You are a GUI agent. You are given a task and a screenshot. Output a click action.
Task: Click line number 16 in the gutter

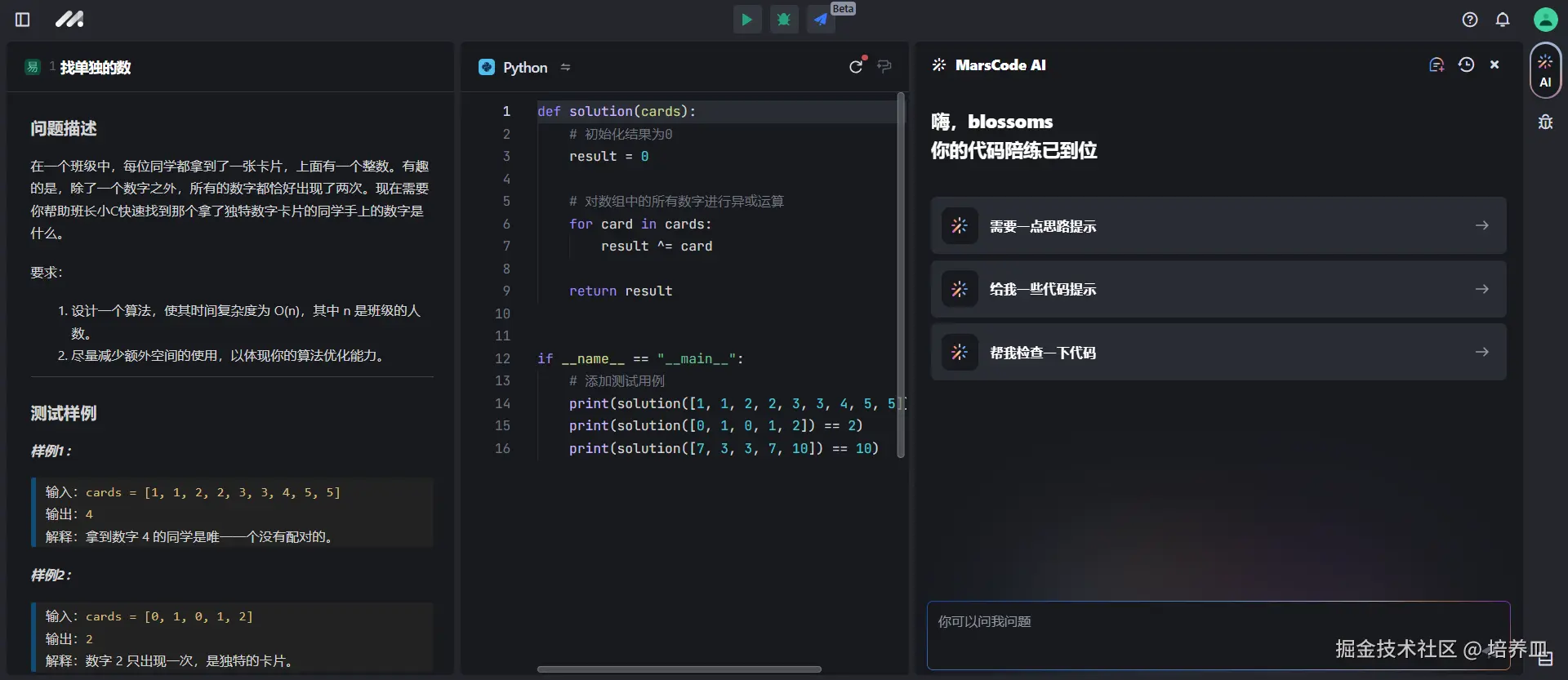tap(502, 448)
